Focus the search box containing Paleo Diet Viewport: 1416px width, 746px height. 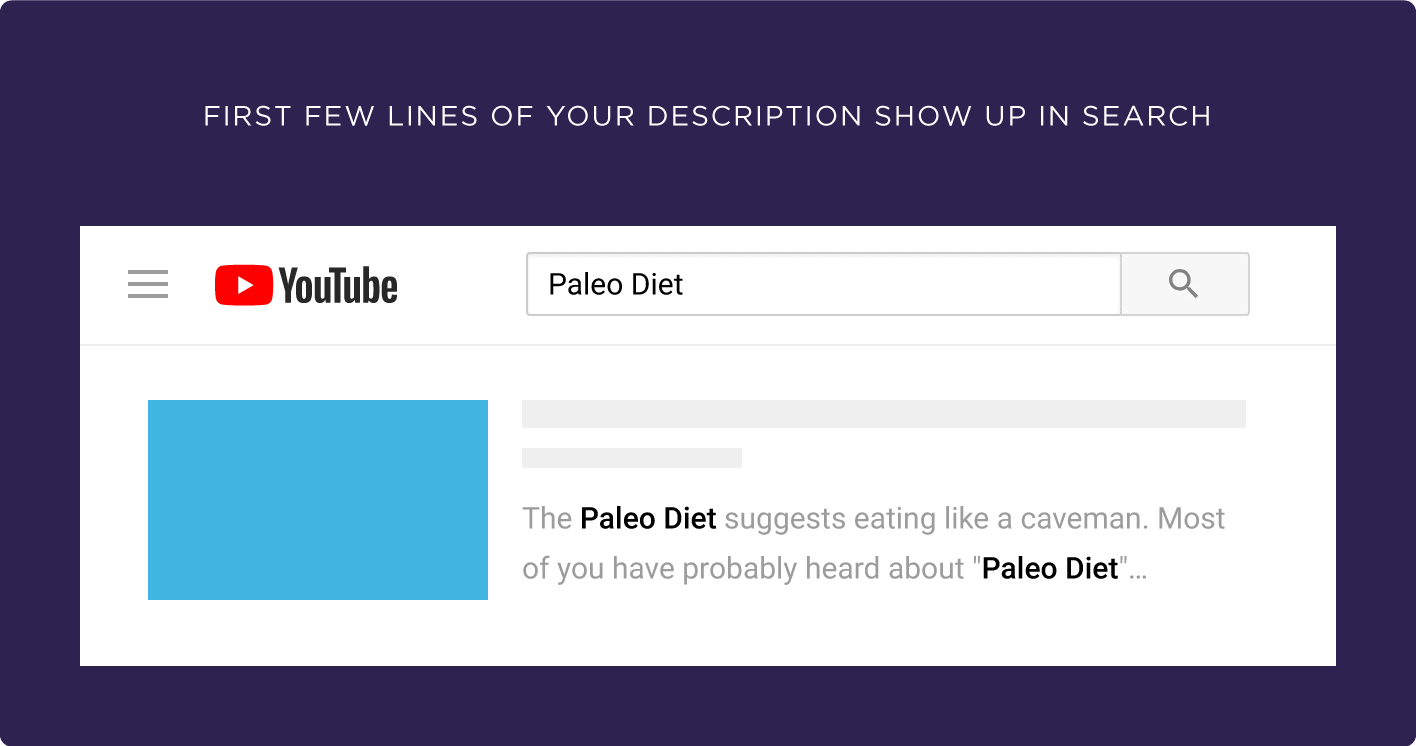coord(824,284)
